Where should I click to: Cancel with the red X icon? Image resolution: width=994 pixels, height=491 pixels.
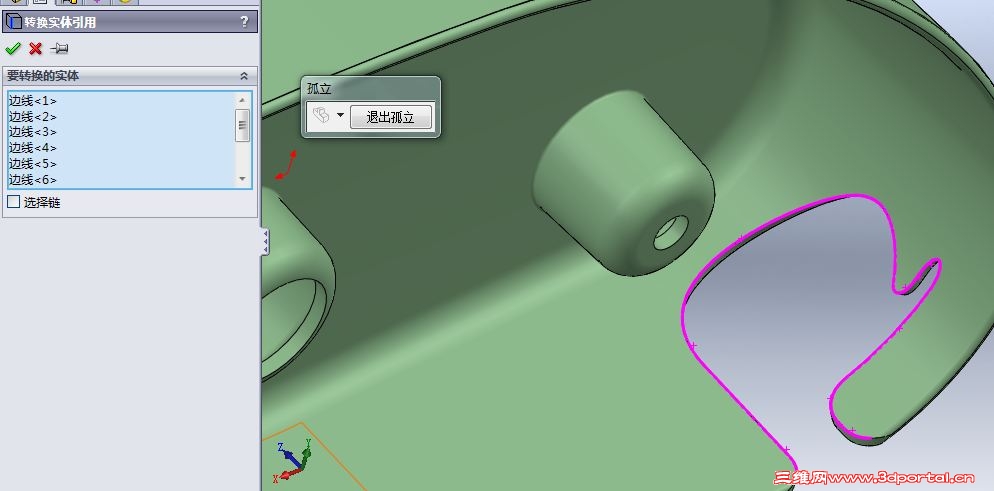(36, 48)
